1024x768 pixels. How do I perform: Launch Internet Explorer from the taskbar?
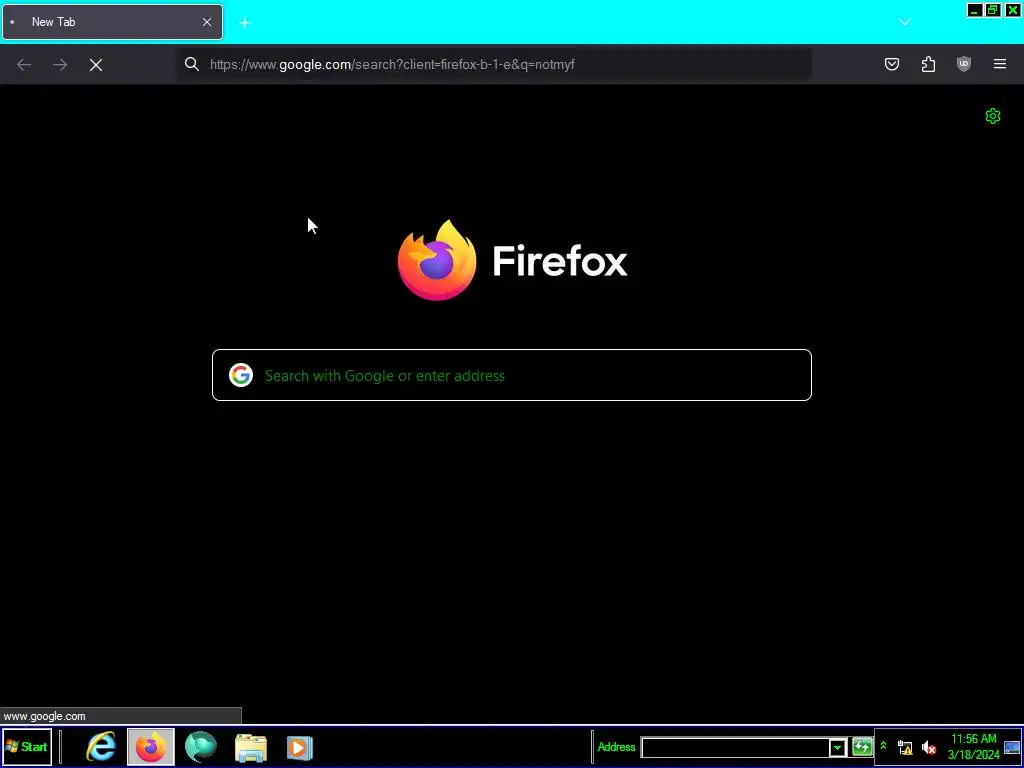tap(101, 747)
